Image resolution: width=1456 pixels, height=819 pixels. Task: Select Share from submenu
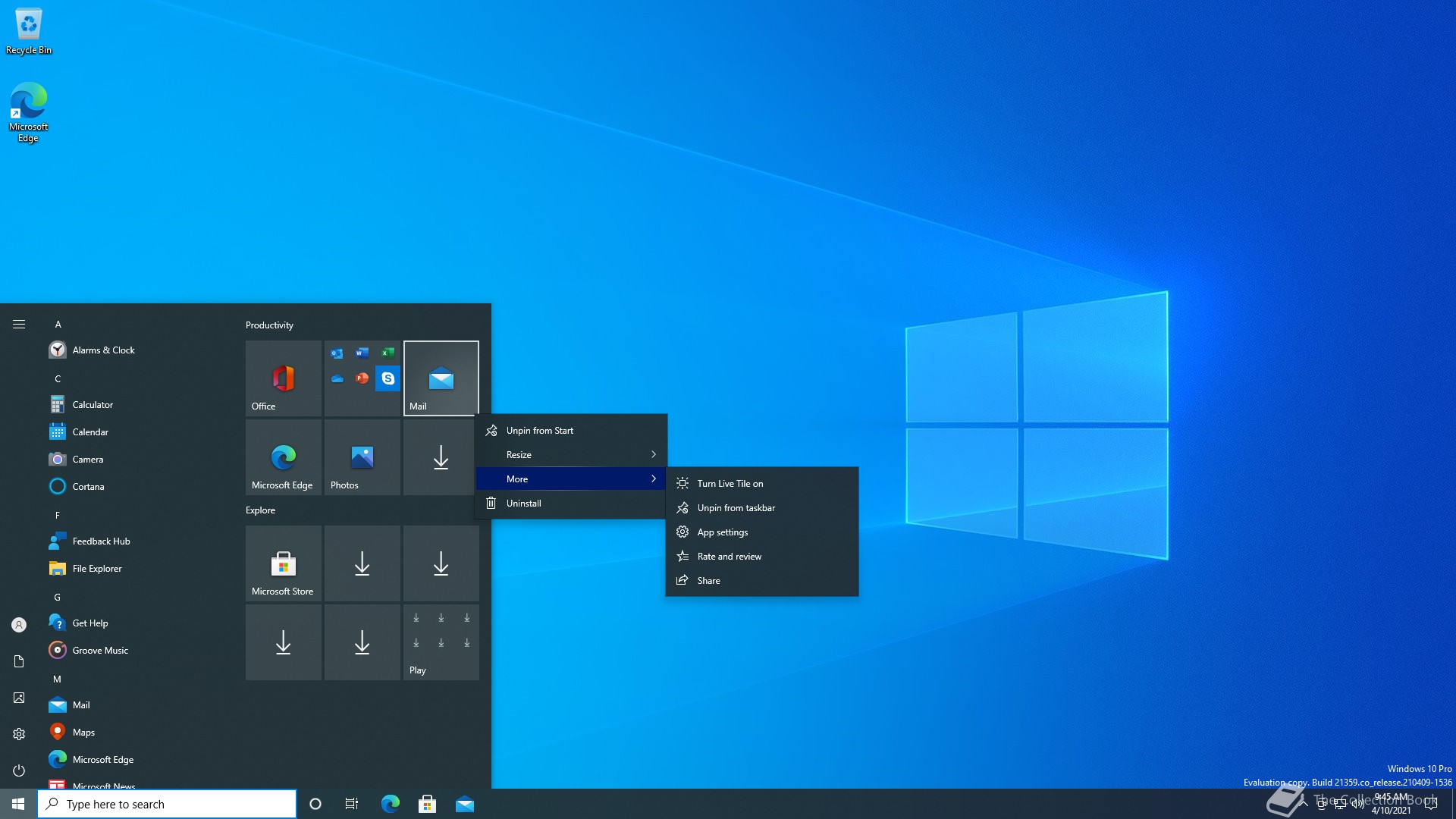[762, 581]
